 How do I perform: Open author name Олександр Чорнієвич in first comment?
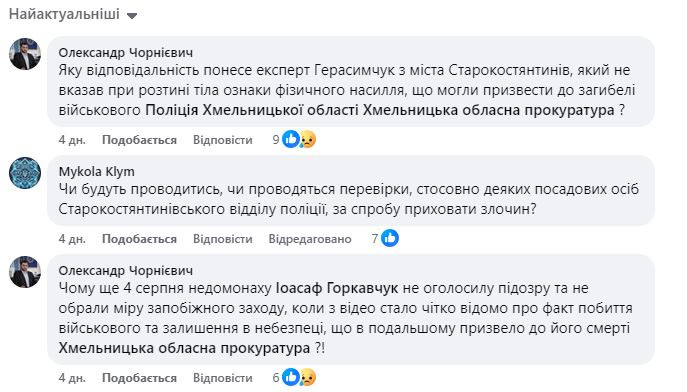pyautogui.click(x=126, y=53)
